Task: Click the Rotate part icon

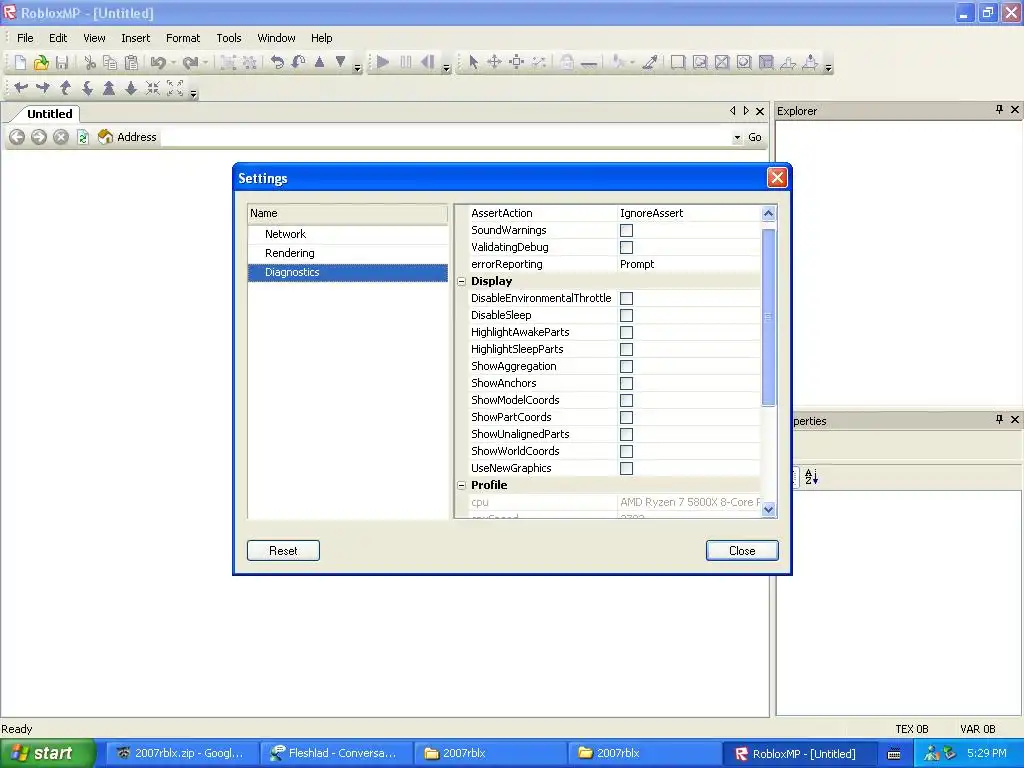Action: tap(277, 62)
